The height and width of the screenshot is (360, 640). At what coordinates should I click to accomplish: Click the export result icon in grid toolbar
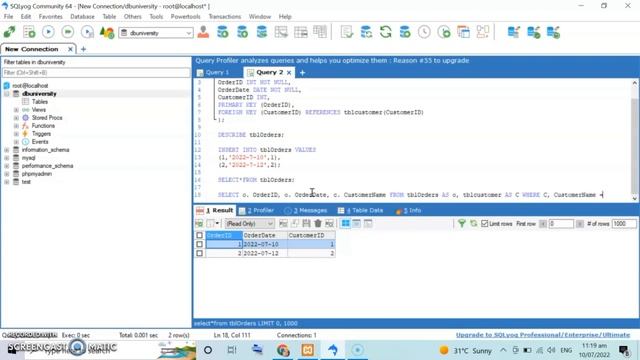point(199,223)
